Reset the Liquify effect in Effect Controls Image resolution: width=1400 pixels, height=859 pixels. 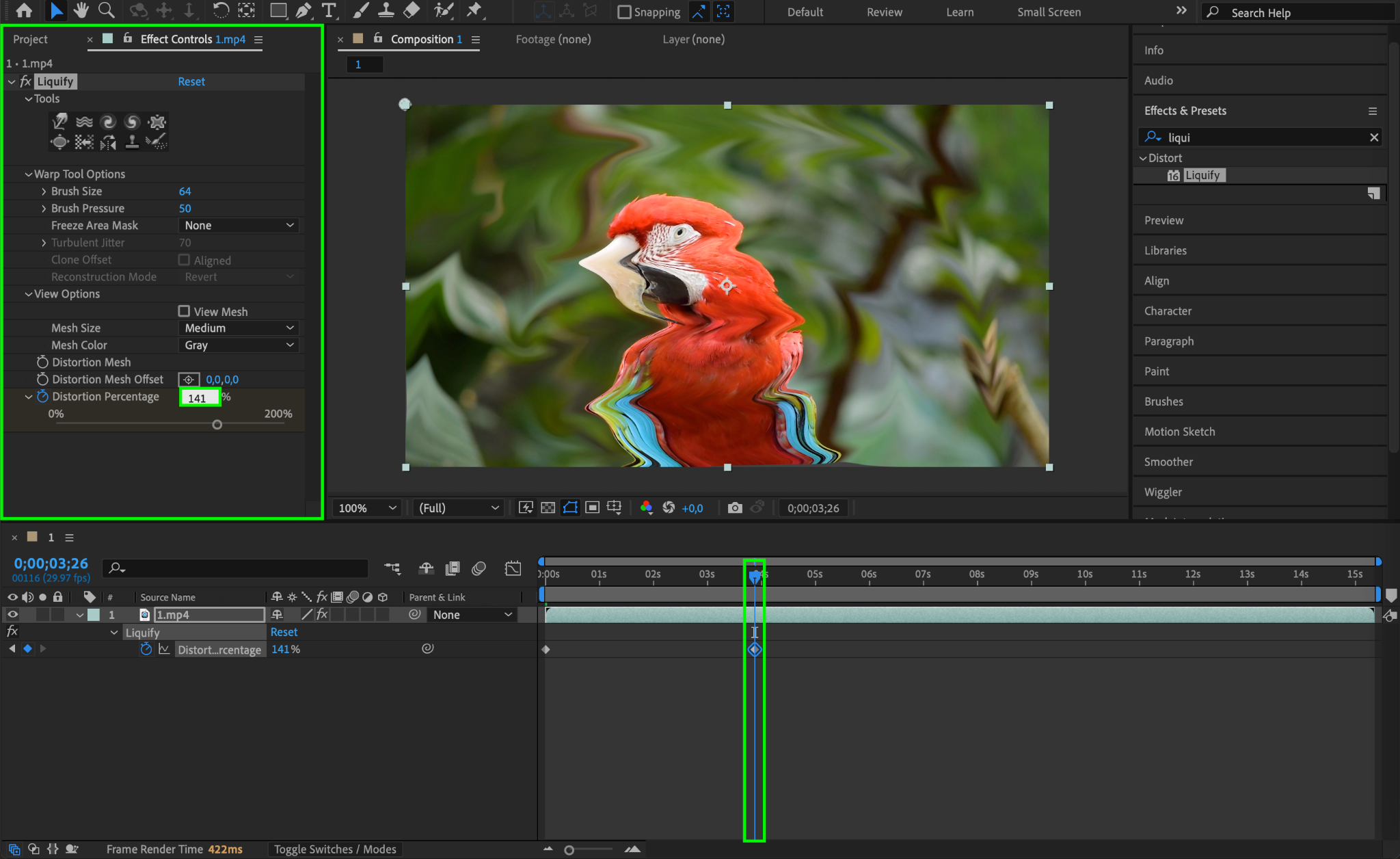click(x=191, y=81)
